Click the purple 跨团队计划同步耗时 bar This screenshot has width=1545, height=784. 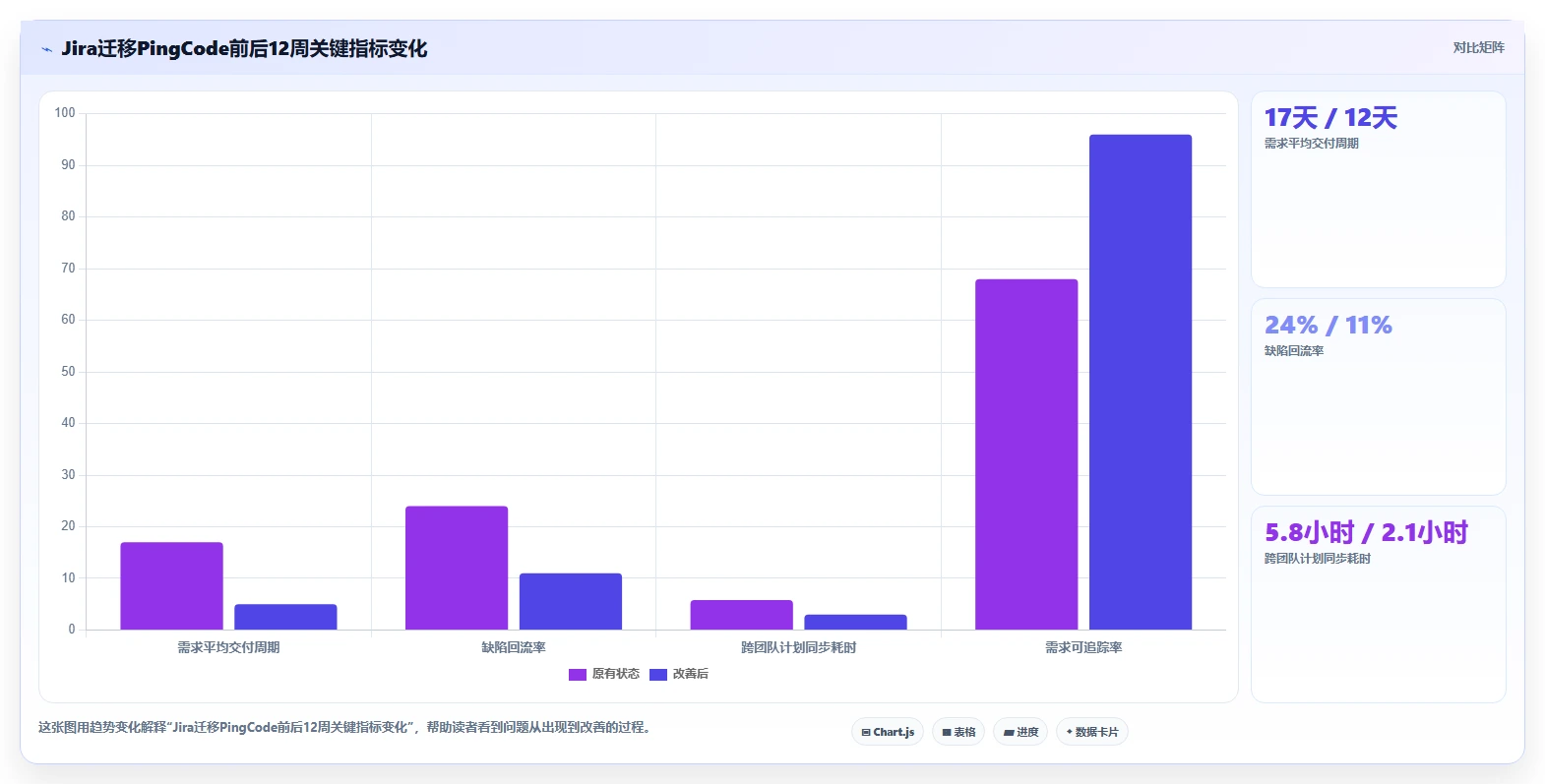pyautogui.click(x=742, y=615)
